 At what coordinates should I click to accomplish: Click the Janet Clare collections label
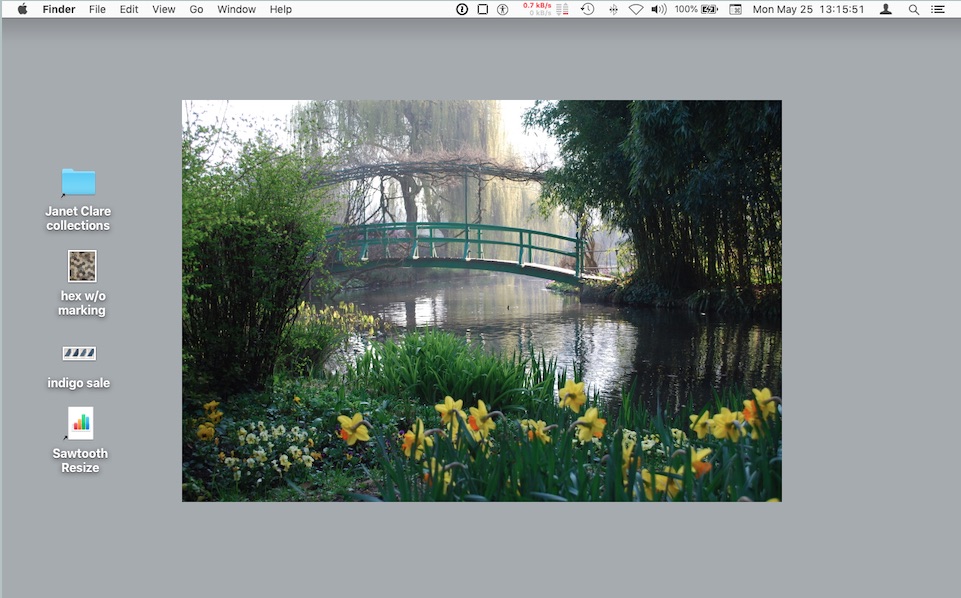click(78, 218)
